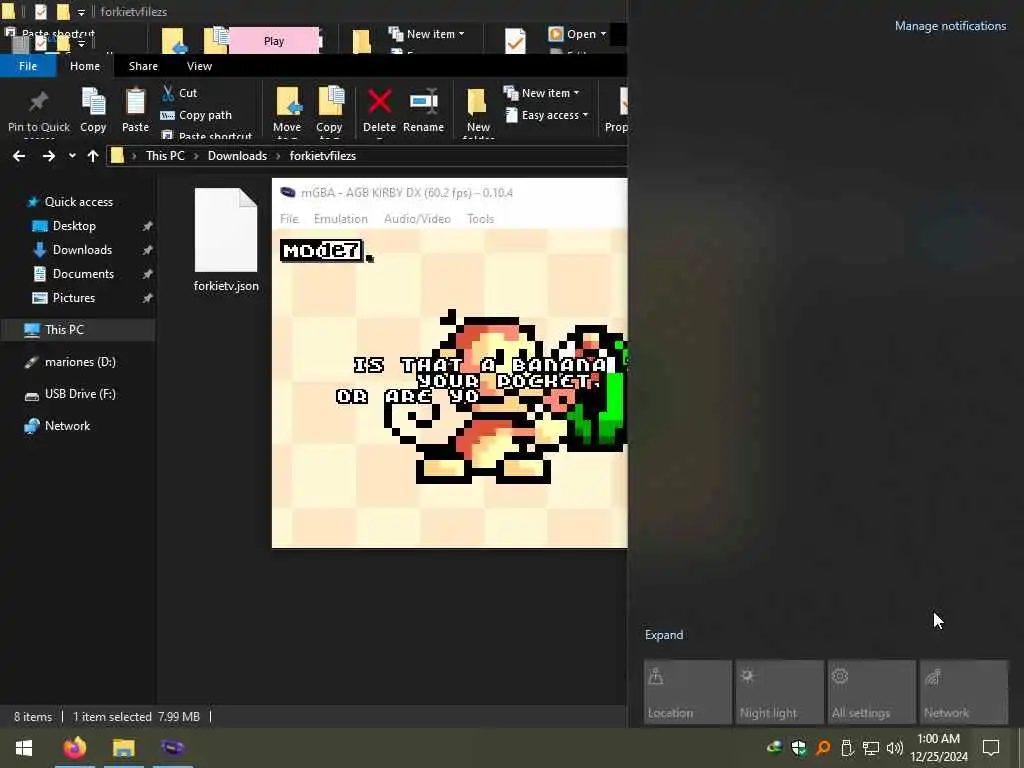Rename the selected file

point(423,110)
